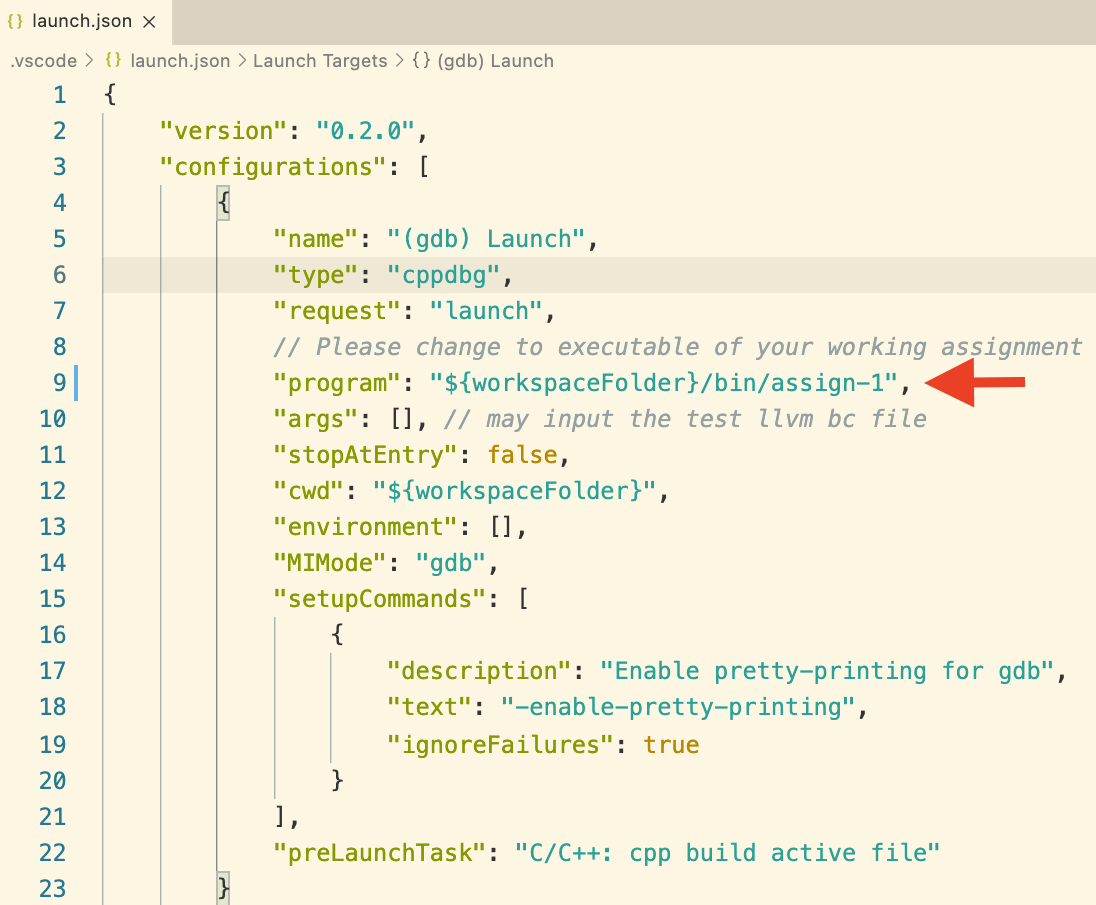Screen dimensions: 1096x905
Task: Open Launch Targets breadcrumb segment
Action: (319, 61)
